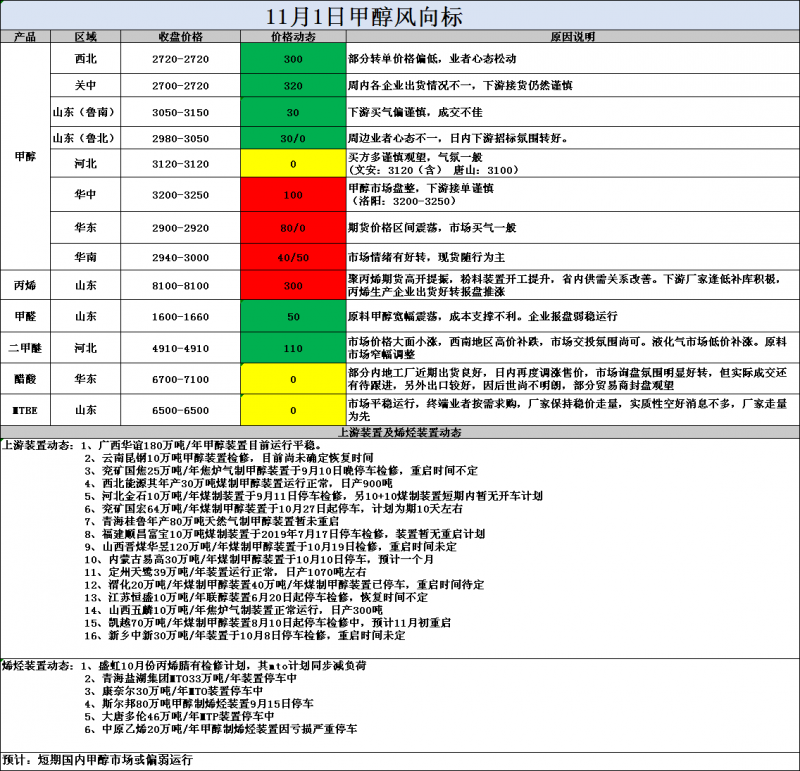
Task: Select price cell 4910-4910
Action: pyautogui.click(x=181, y=348)
